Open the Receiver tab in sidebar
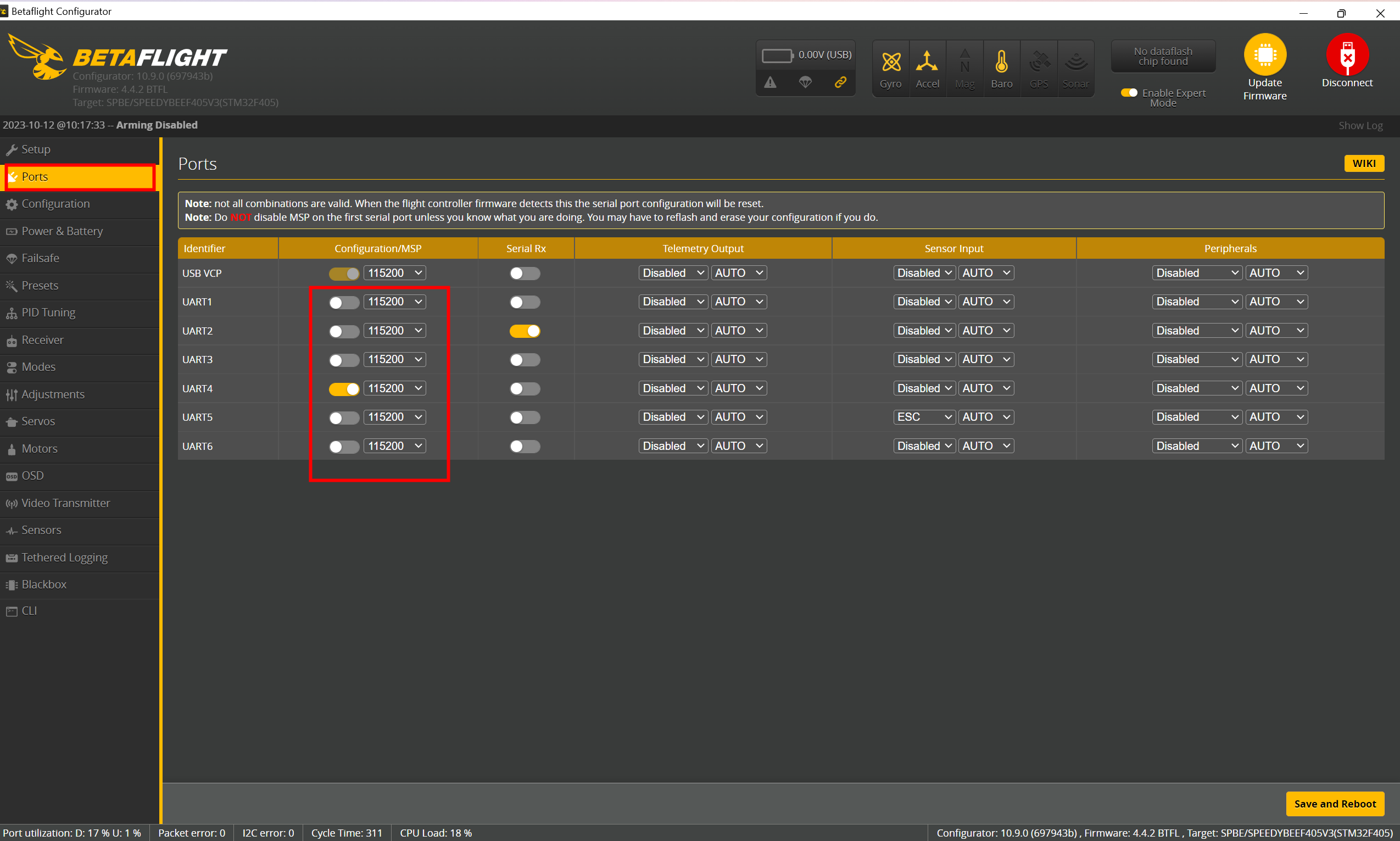Viewport: 1400px width, 841px height. click(42, 340)
